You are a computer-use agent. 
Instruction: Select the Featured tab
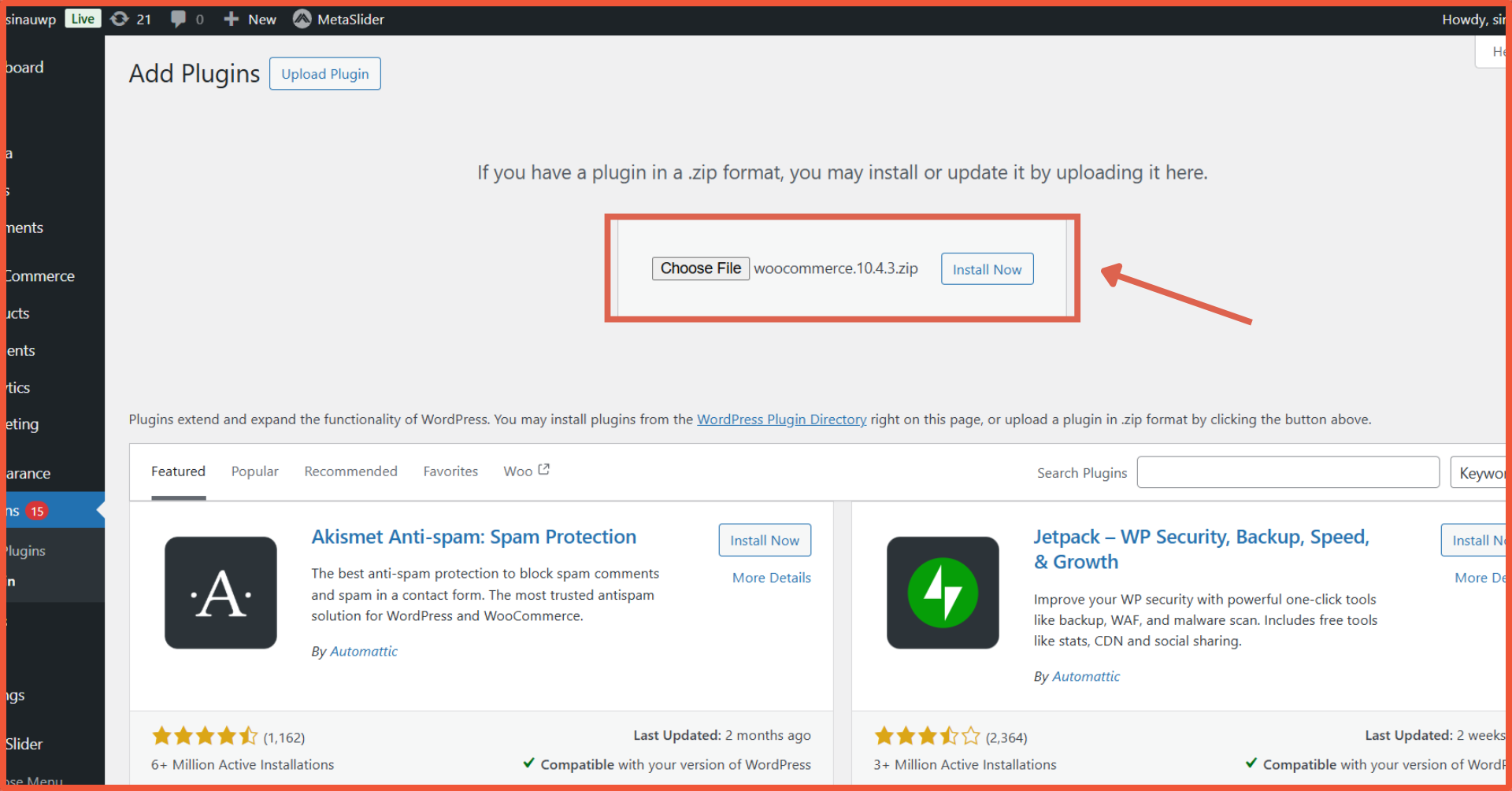[178, 471]
